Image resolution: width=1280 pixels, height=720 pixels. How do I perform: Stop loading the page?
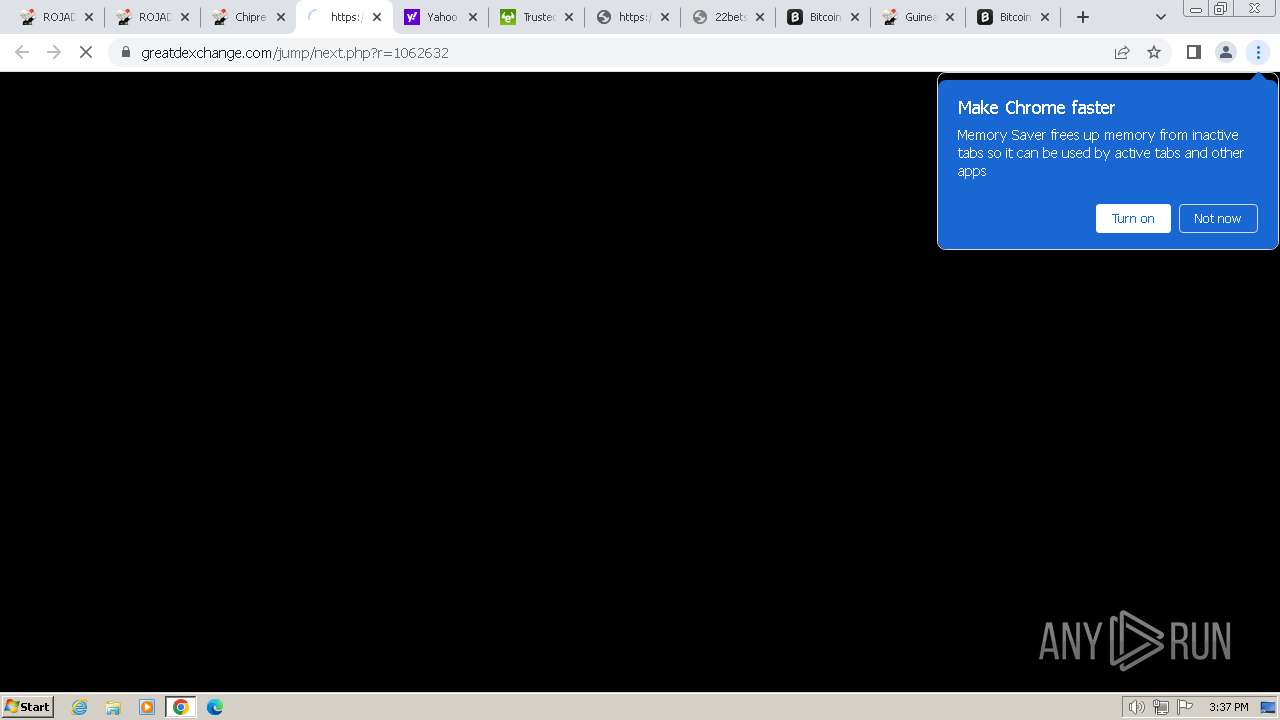(x=86, y=52)
